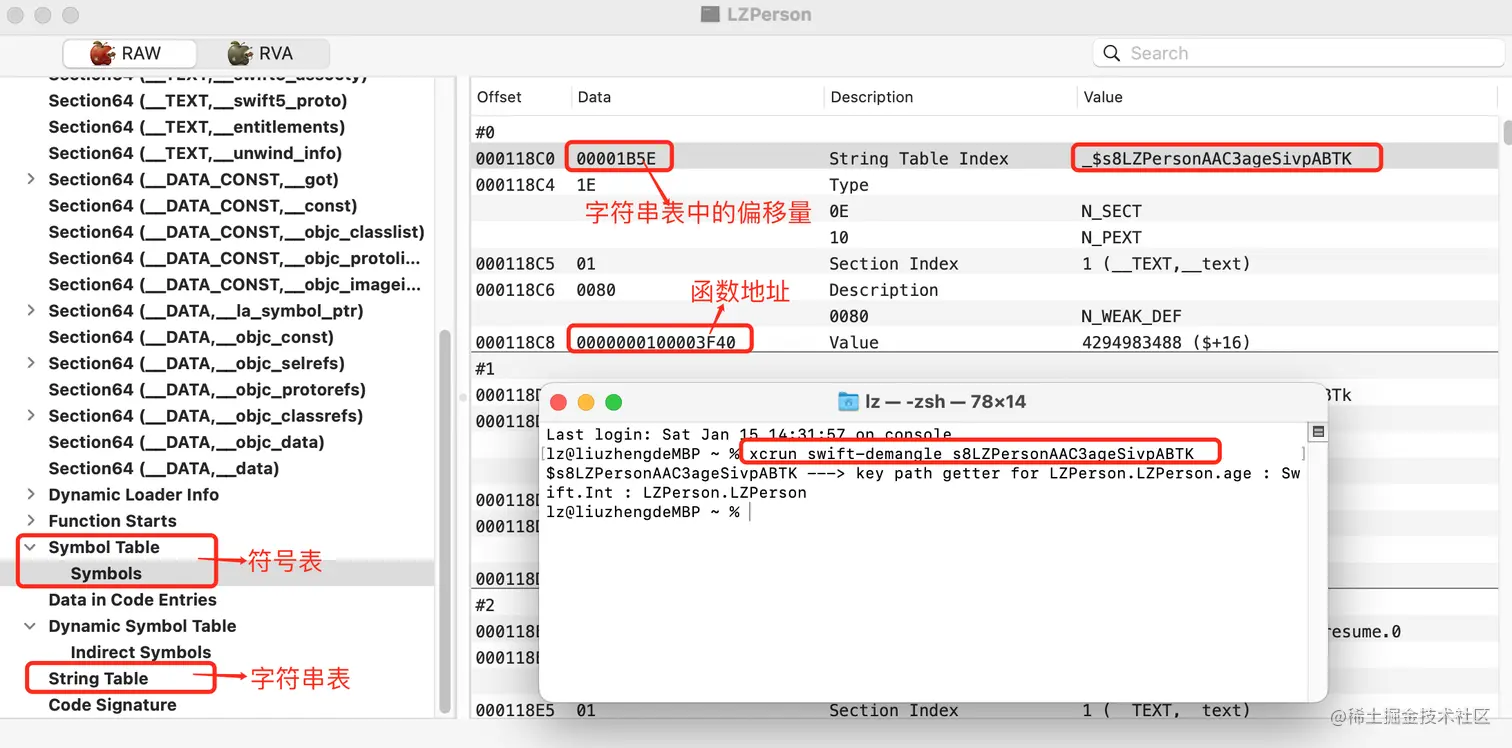
Task: Select Section64 (__DATA,__objc_protorefs)
Action: (x=207, y=390)
